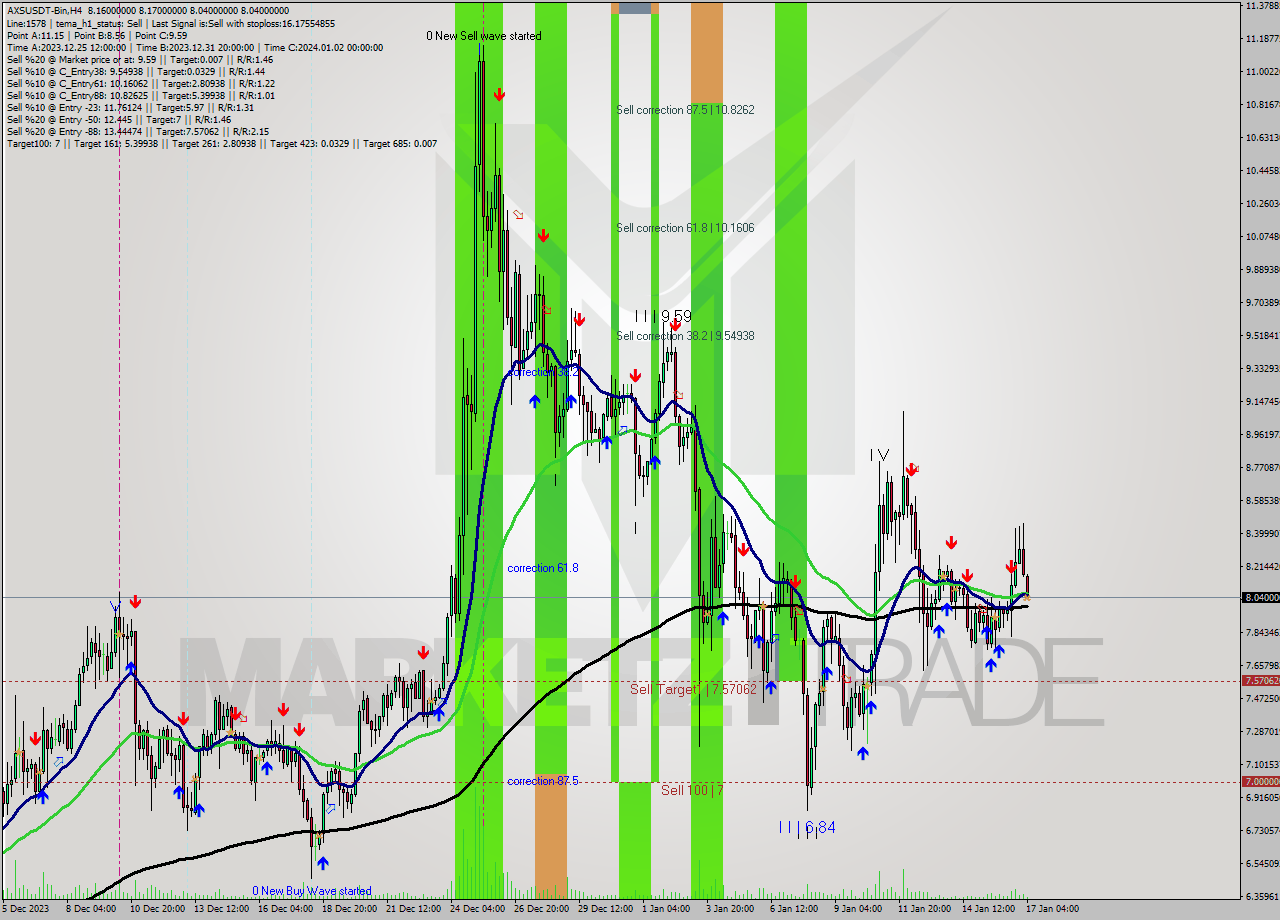Click the '6 Jan 12:00' date axis label

(794, 909)
